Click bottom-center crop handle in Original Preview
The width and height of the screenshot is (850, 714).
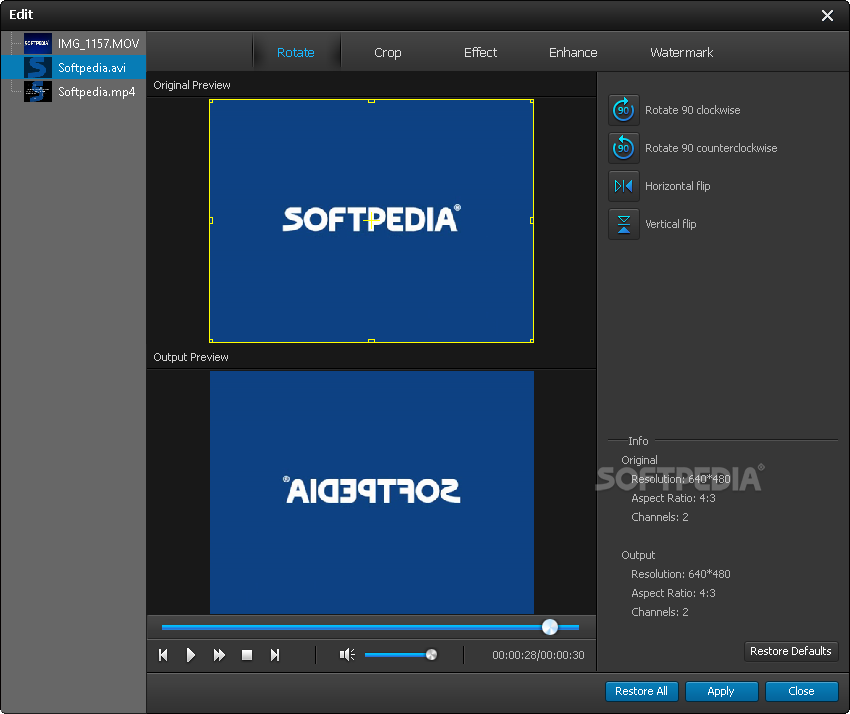tap(371, 341)
